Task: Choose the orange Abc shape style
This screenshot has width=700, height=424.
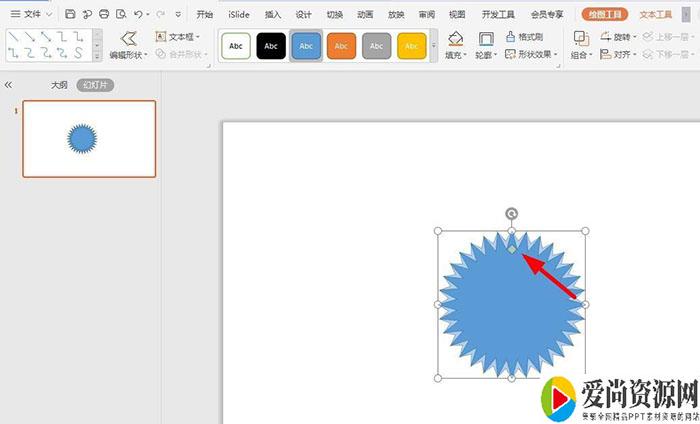Action: pyautogui.click(x=341, y=46)
